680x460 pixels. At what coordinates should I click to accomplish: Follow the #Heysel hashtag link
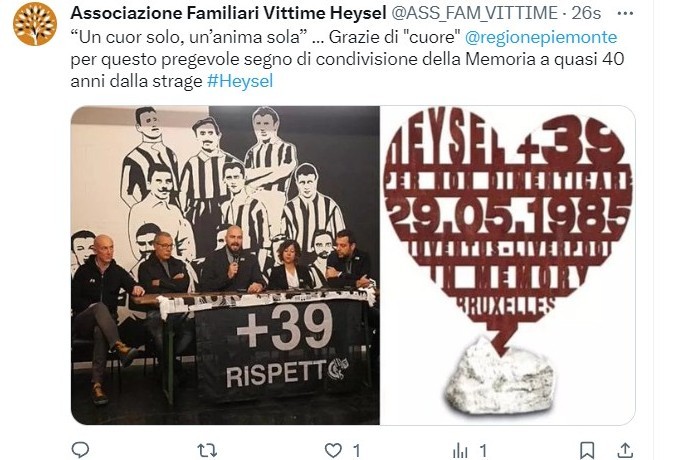point(240,81)
